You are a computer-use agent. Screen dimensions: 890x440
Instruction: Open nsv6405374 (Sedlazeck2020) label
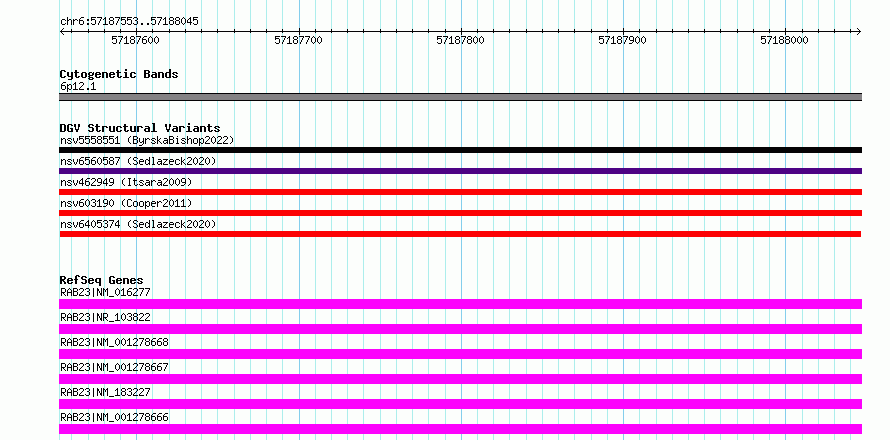[x=138, y=224]
